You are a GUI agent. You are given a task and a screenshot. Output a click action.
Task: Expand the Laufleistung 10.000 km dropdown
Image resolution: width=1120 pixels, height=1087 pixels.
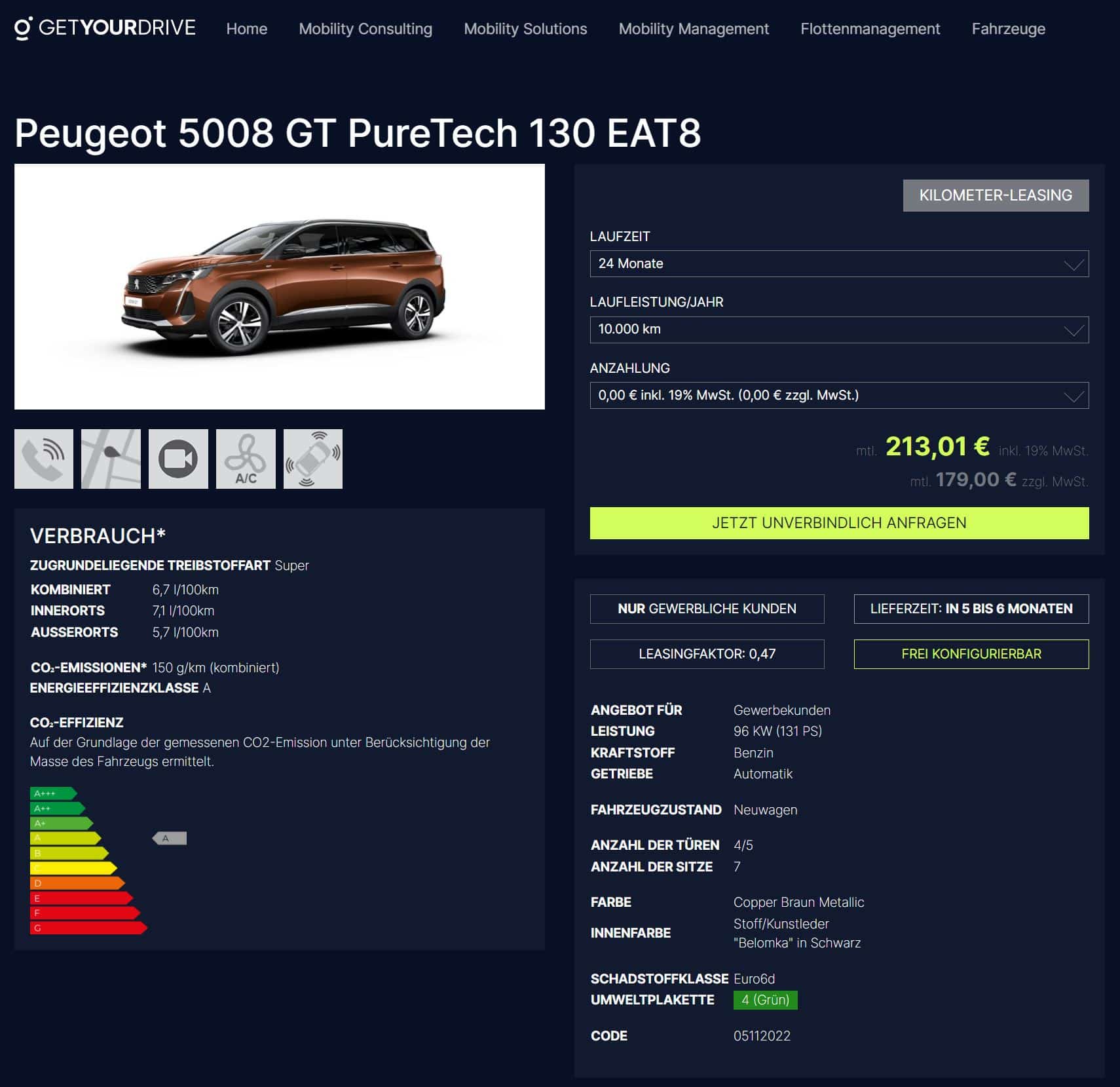(x=839, y=330)
